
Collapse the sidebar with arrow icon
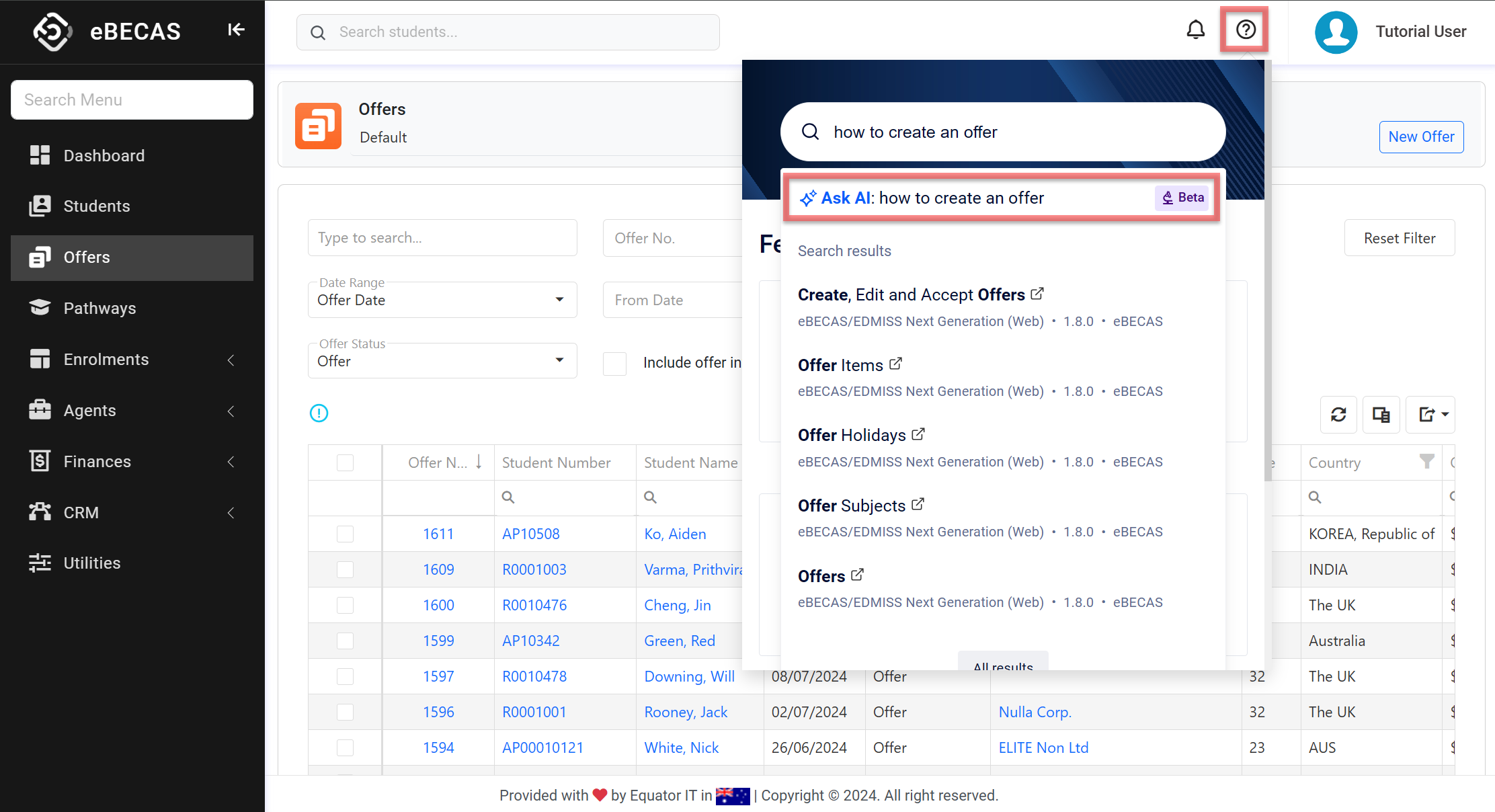coord(235,30)
